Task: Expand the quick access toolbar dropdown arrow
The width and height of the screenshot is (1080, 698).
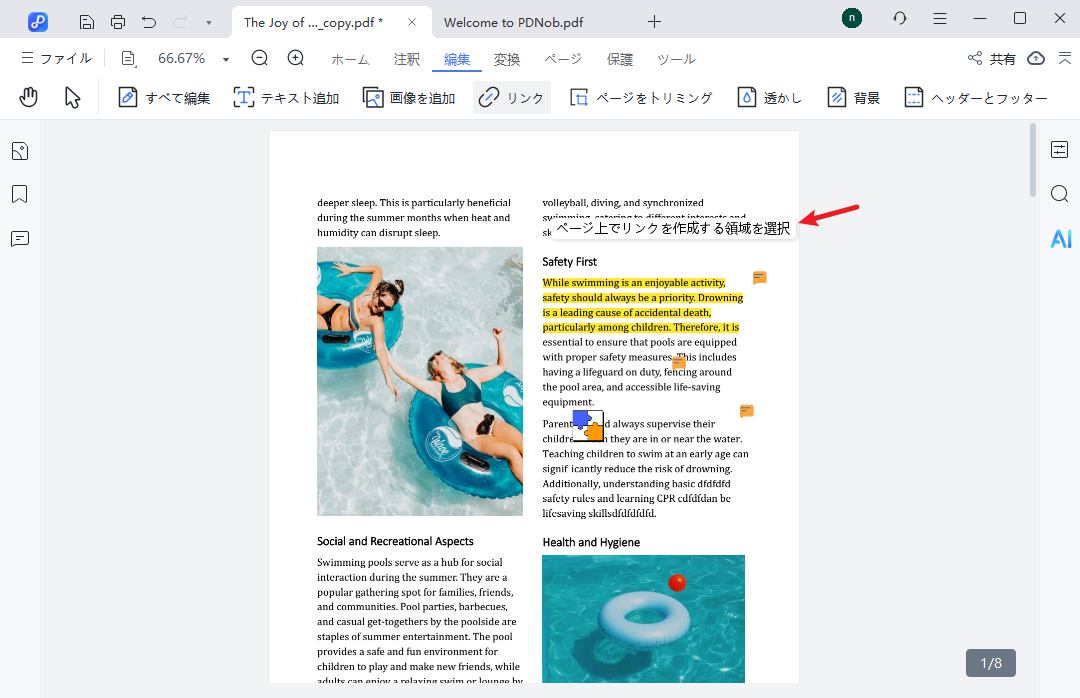Action: (x=208, y=22)
